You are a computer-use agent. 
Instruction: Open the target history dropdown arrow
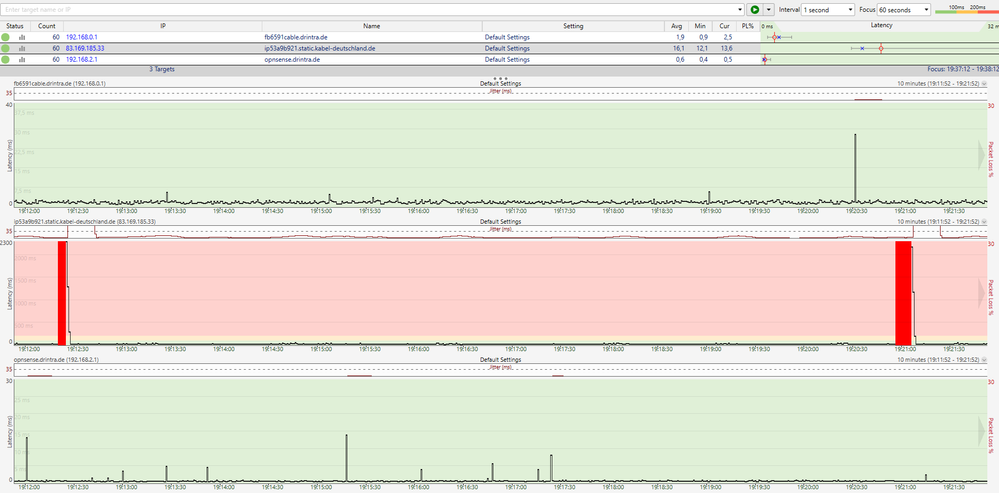pyautogui.click(x=740, y=10)
